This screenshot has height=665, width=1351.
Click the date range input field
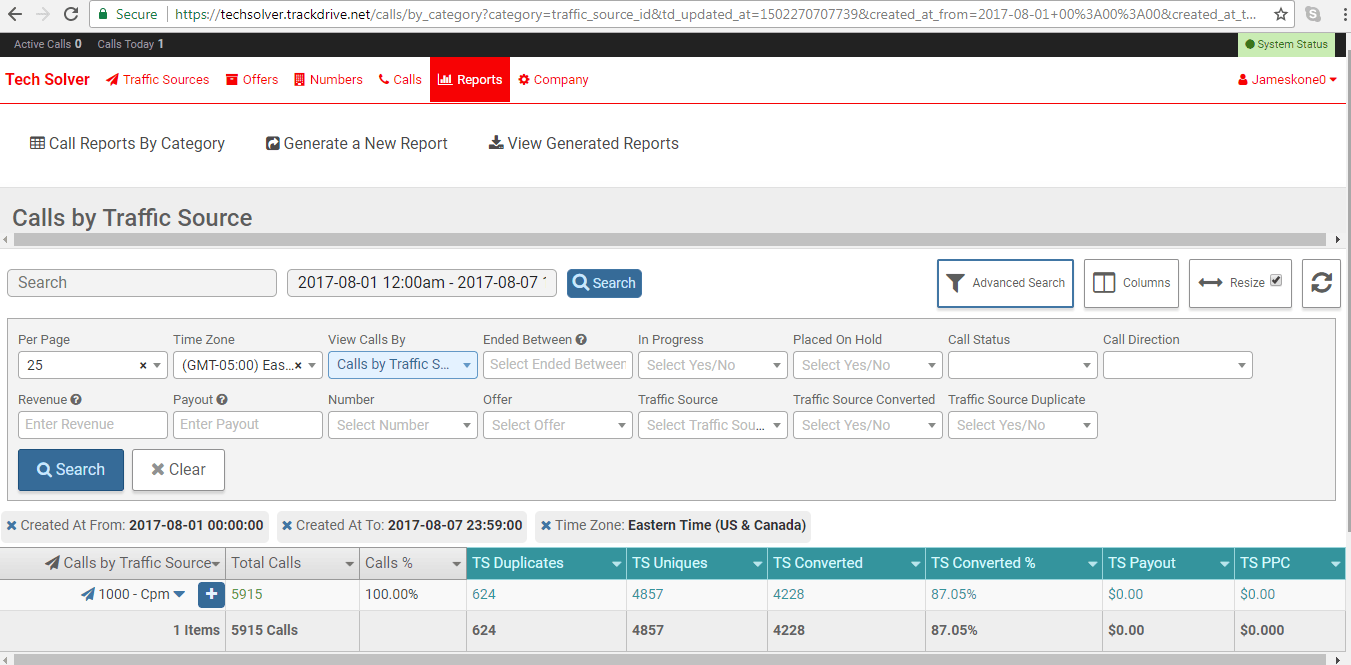coord(422,283)
